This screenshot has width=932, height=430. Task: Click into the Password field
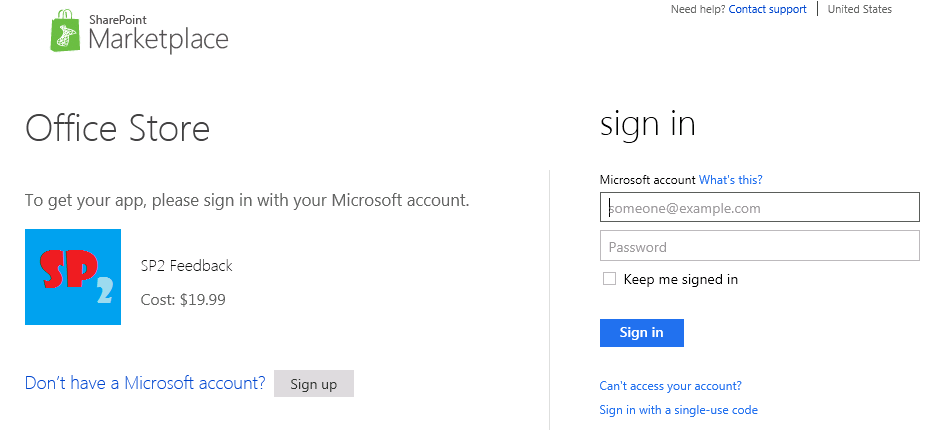pyautogui.click(x=760, y=246)
